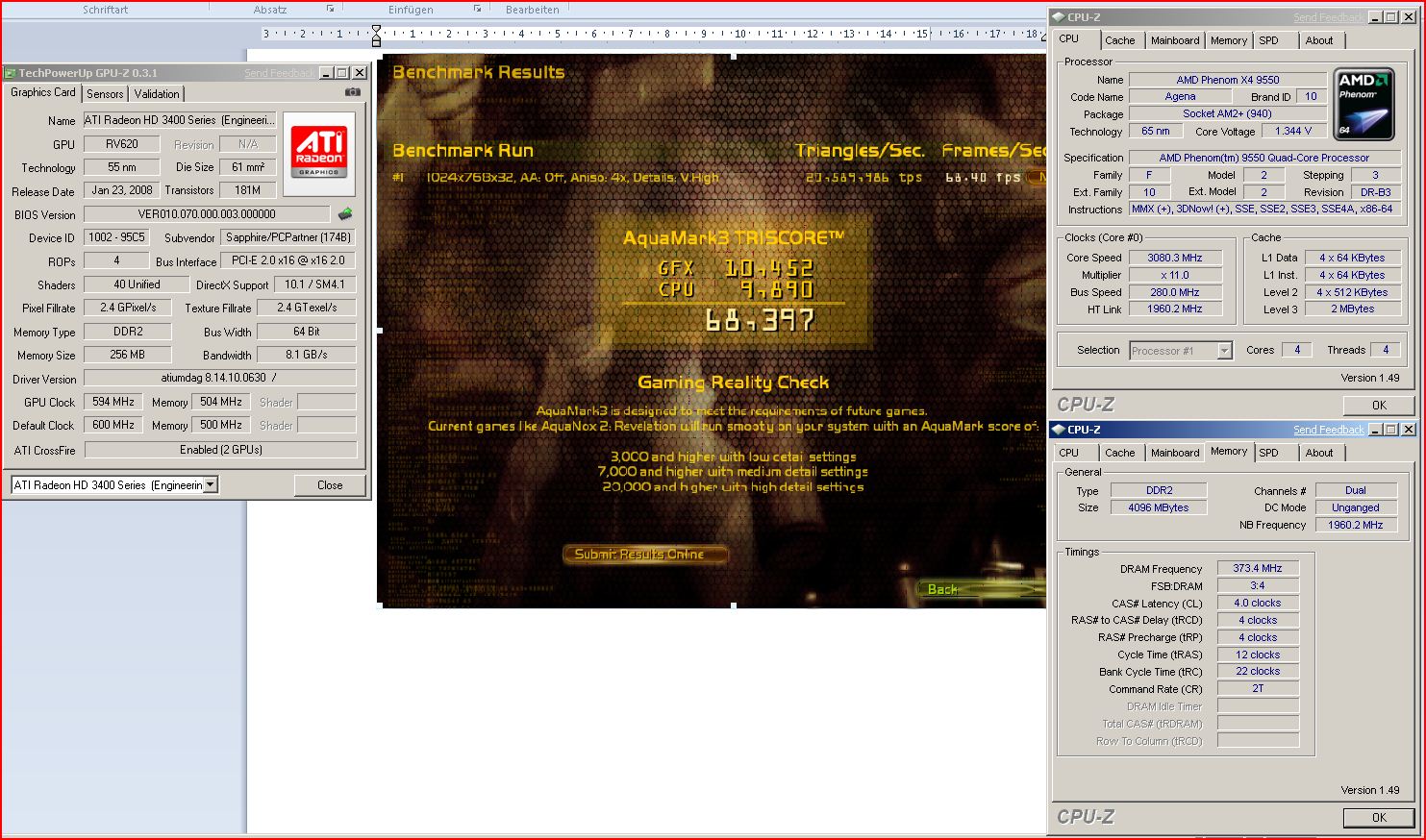Click the Code Name value Agena
Screen dimensions: 1426x840
(x=1180, y=96)
